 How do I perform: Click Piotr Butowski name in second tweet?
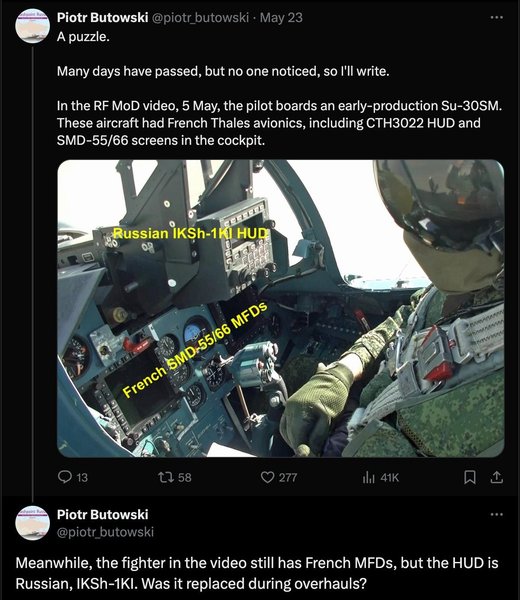pyautogui.click(x=103, y=515)
